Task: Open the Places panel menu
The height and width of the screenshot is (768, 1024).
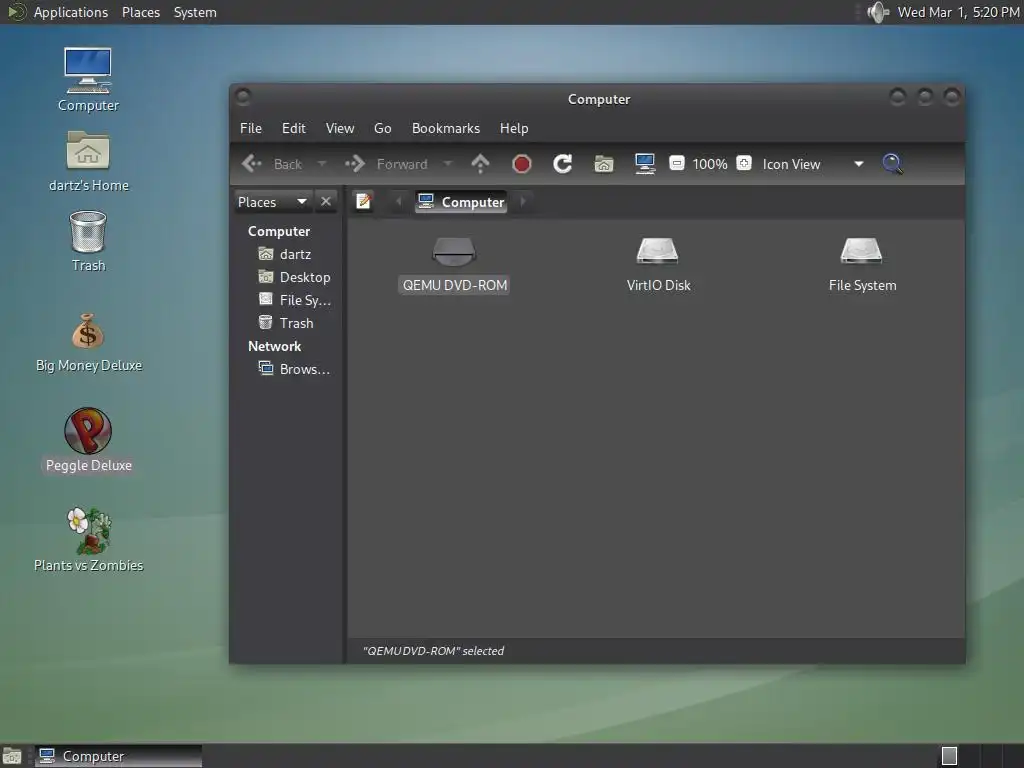Action: tap(141, 12)
